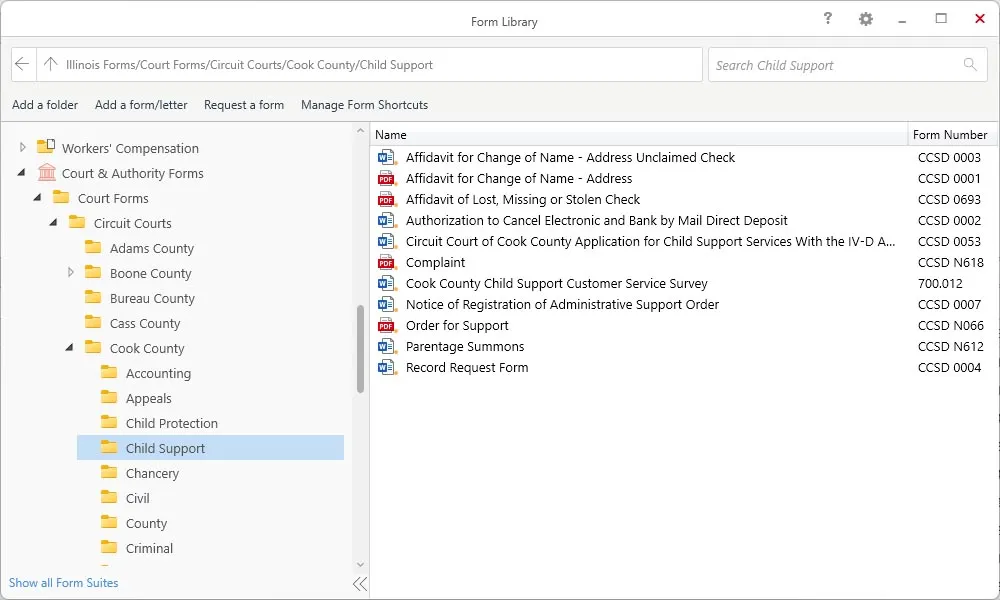1000x600 pixels.
Task: Click Word icon for Customer Service Survey
Action: [386, 283]
